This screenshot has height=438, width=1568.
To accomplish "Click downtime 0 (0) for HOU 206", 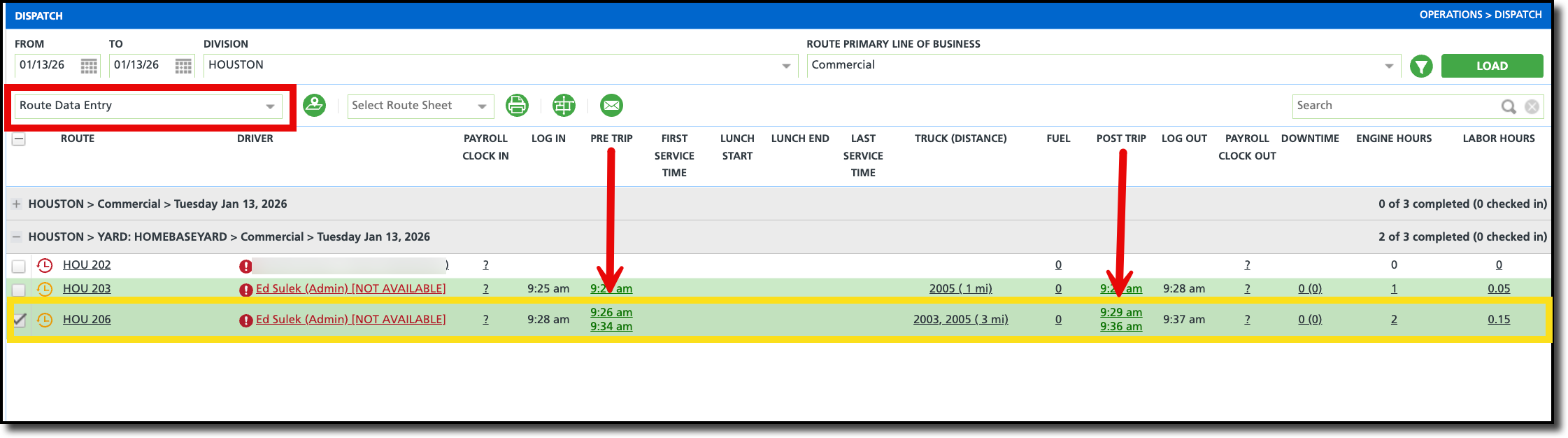I will point(1310,319).
